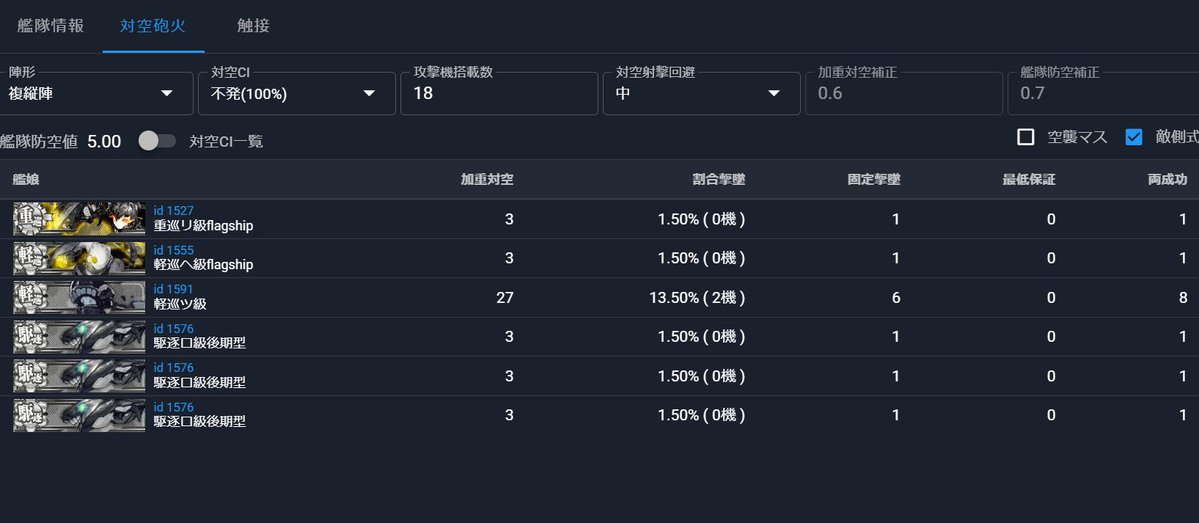Click the 重巡リ級flagship name text

pyautogui.click(x=203, y=226)
